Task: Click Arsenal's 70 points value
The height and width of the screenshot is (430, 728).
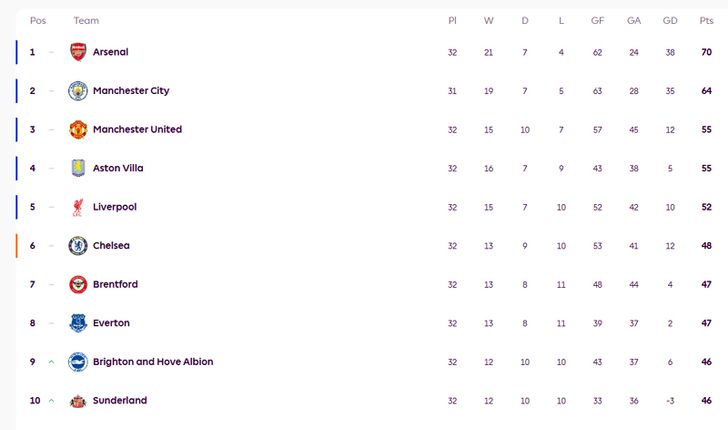Action: click(x=706, y=52)
